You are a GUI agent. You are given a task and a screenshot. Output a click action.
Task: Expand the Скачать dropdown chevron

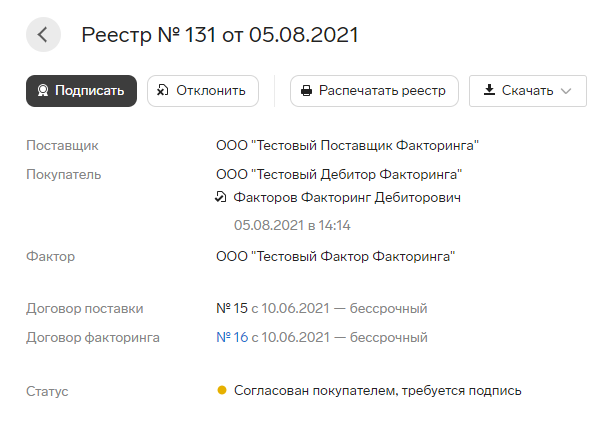566,91
